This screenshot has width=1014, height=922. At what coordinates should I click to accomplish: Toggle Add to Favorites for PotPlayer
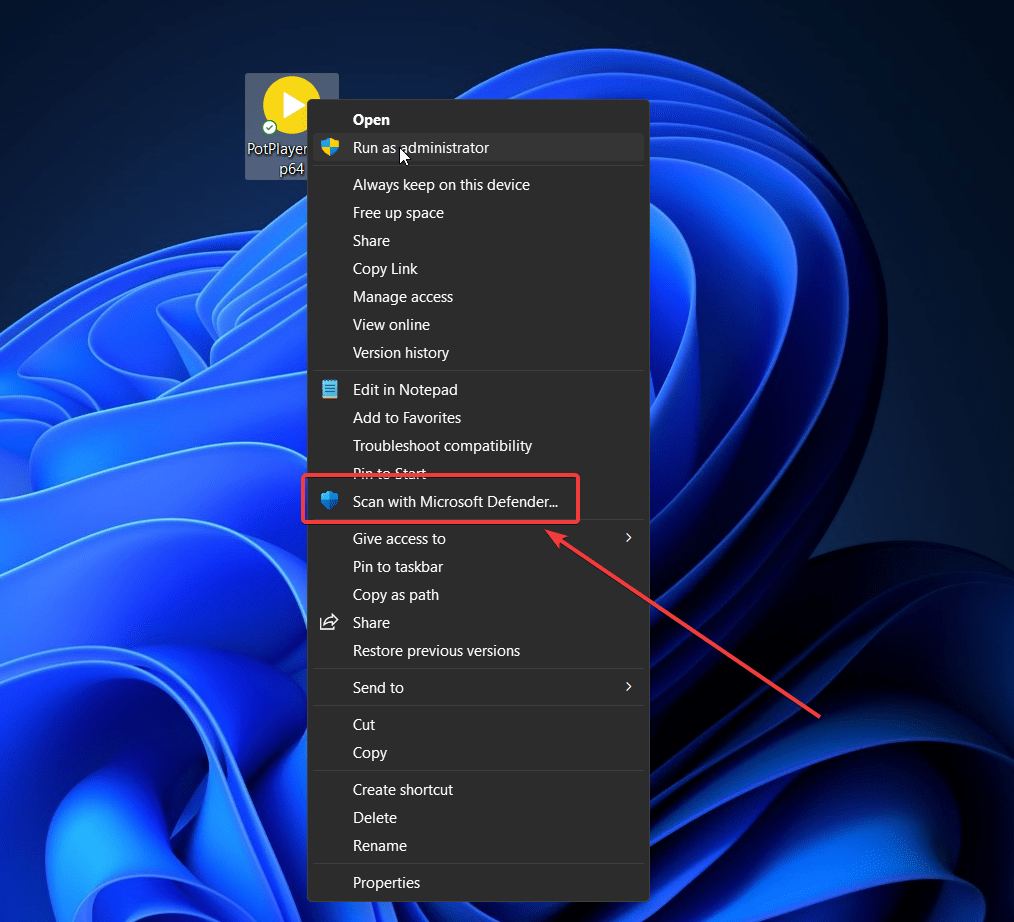(x=406, y=417)
